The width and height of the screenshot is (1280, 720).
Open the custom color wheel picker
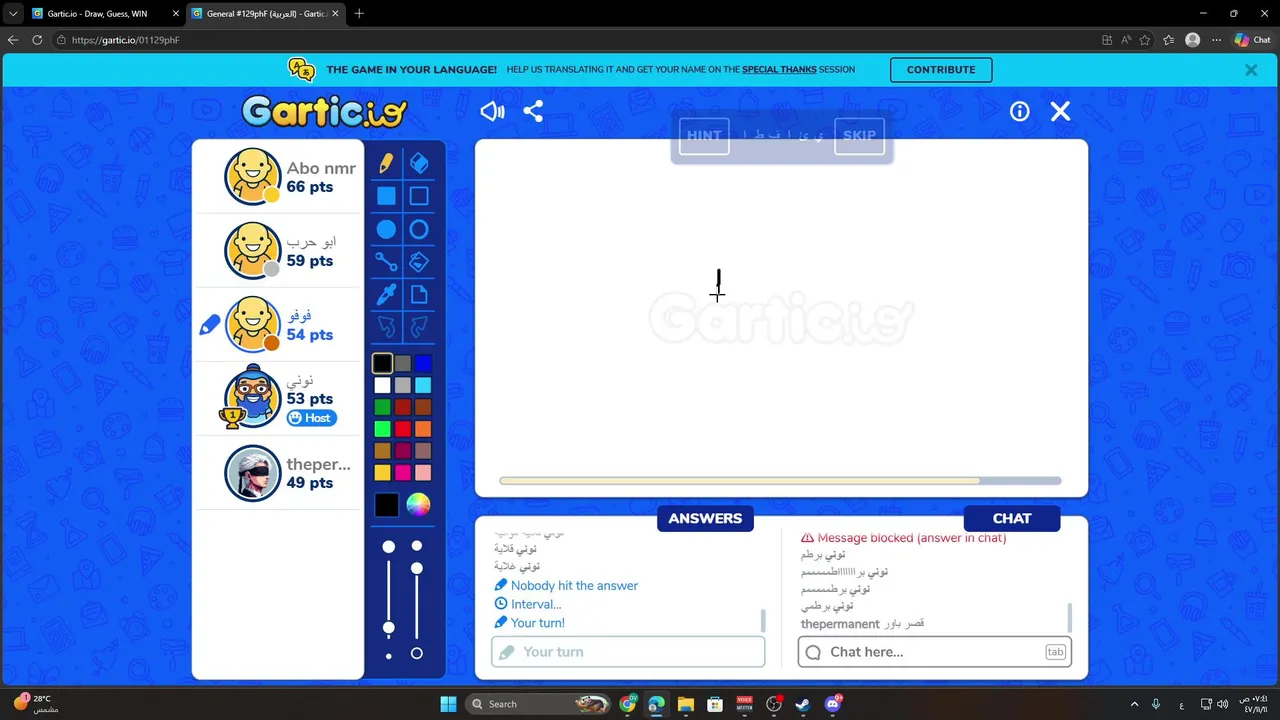pyautogui.click(x=418, y=505)
